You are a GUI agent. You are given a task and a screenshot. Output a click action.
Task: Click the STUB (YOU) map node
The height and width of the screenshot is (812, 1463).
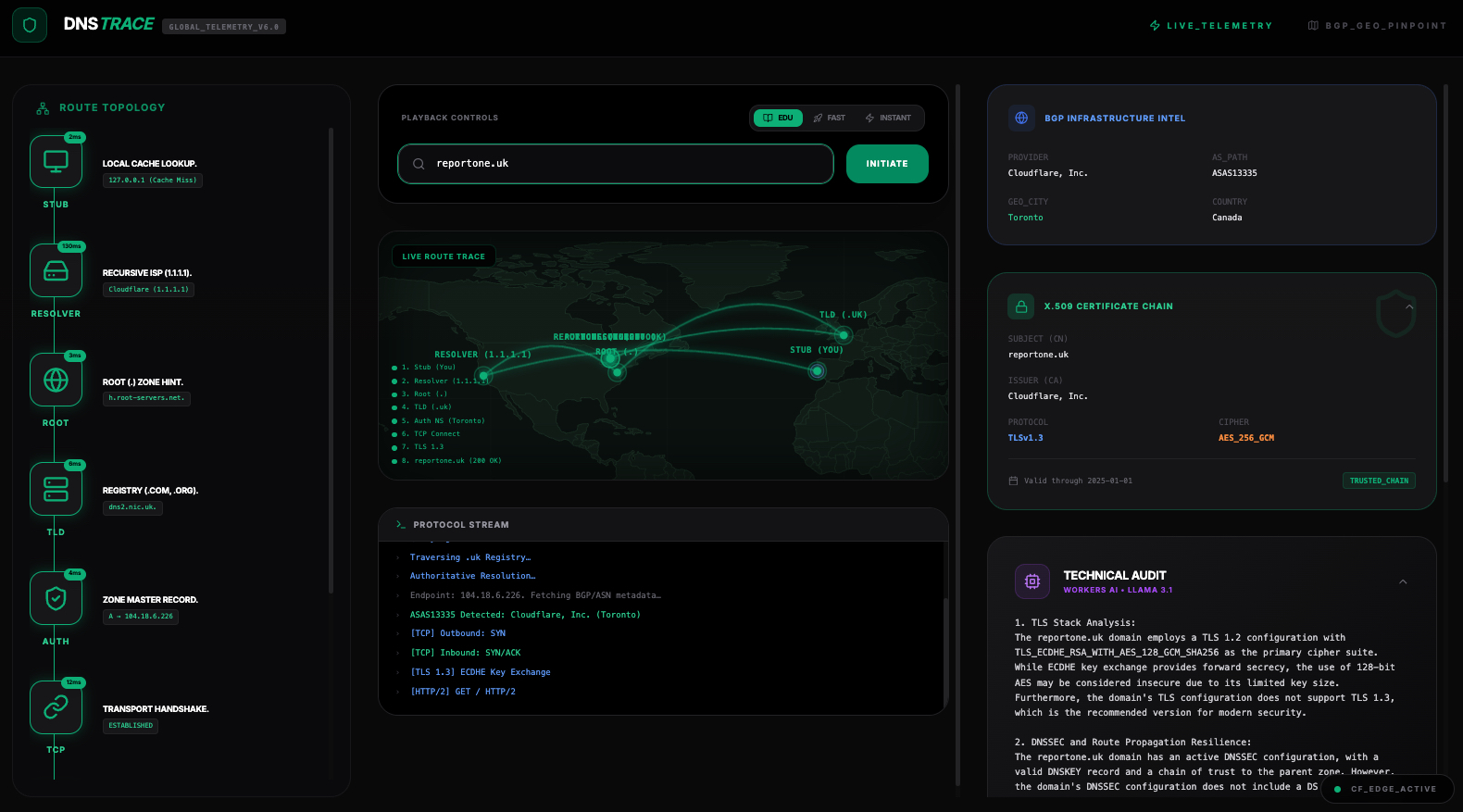coord(817,370)
